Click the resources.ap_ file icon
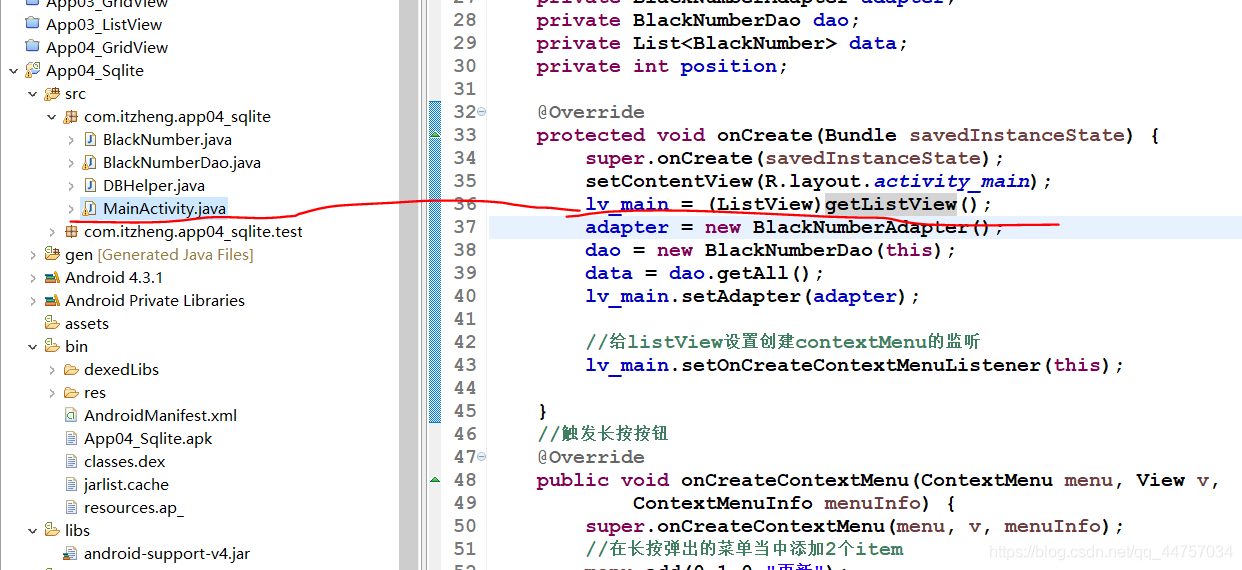This screenshot has width=1242, height=570. pyautogui.click(x=71, y=507)
